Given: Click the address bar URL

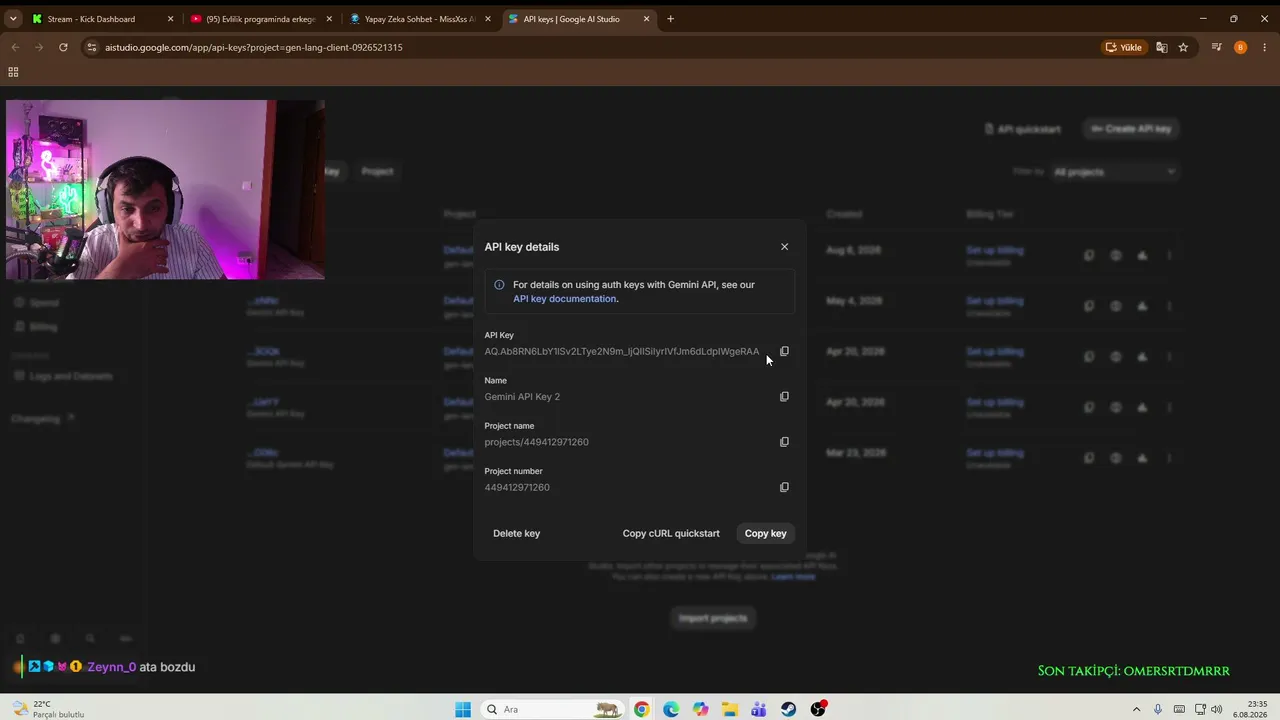Looking at the screenshot, I should click(254, 47).
